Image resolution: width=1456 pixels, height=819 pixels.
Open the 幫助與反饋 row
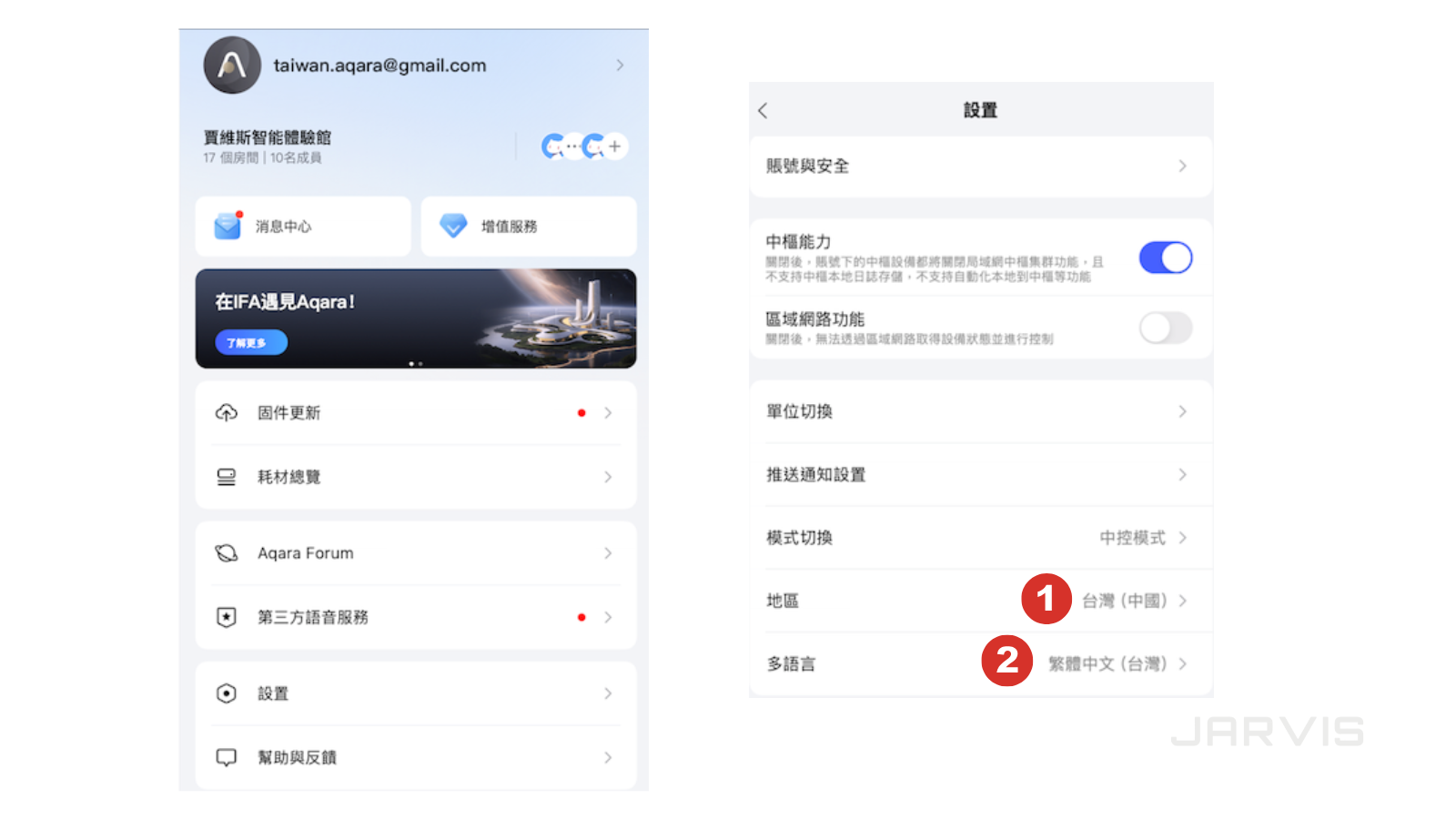click(416, 757)
